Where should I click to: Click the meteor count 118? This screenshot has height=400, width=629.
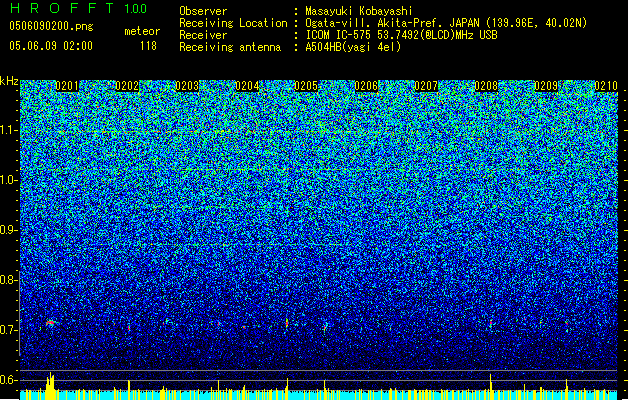click(148, 46)
